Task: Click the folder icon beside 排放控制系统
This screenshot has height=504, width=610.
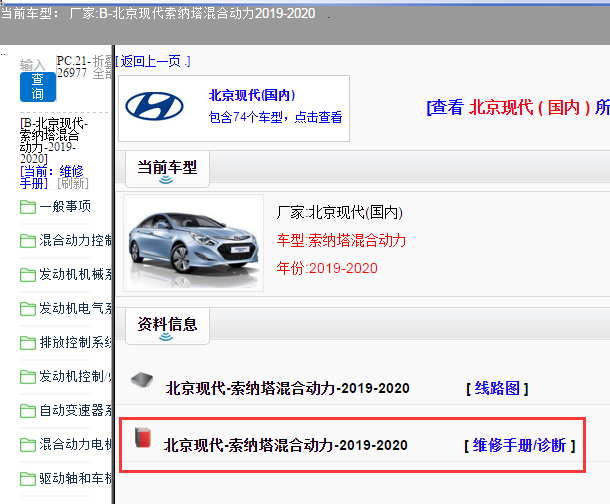Action: coord(28,343)
